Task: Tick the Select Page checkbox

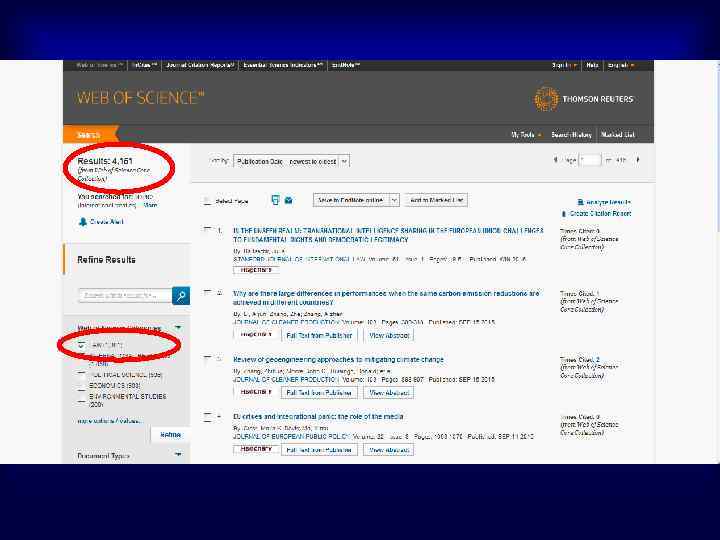Action: click(x=208, y=201)
